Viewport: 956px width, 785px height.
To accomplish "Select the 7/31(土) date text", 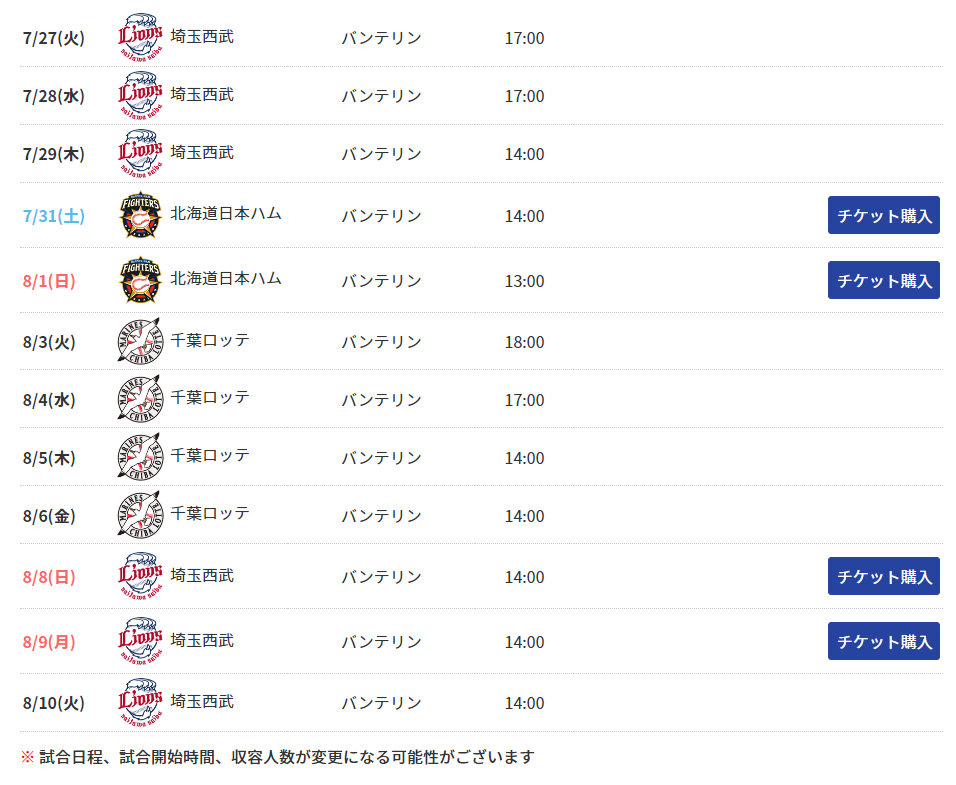I will click(54, 216).
